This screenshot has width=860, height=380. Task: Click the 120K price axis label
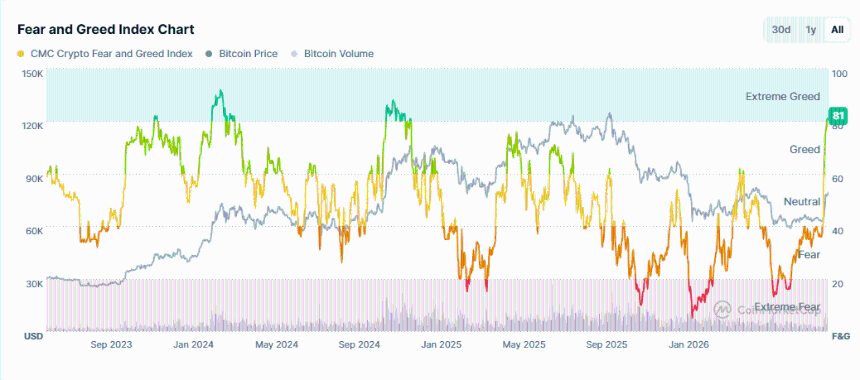point(33,126)
